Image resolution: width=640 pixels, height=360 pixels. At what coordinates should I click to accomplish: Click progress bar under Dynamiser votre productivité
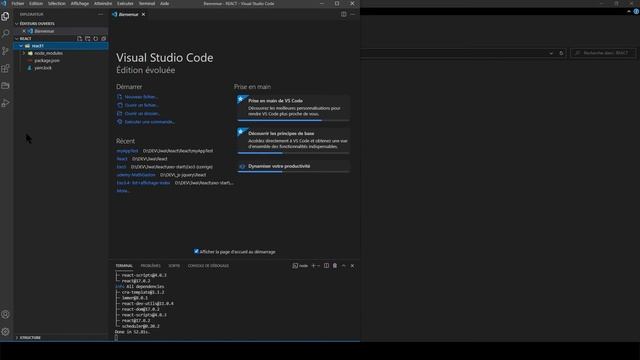(x=293, y=172)
